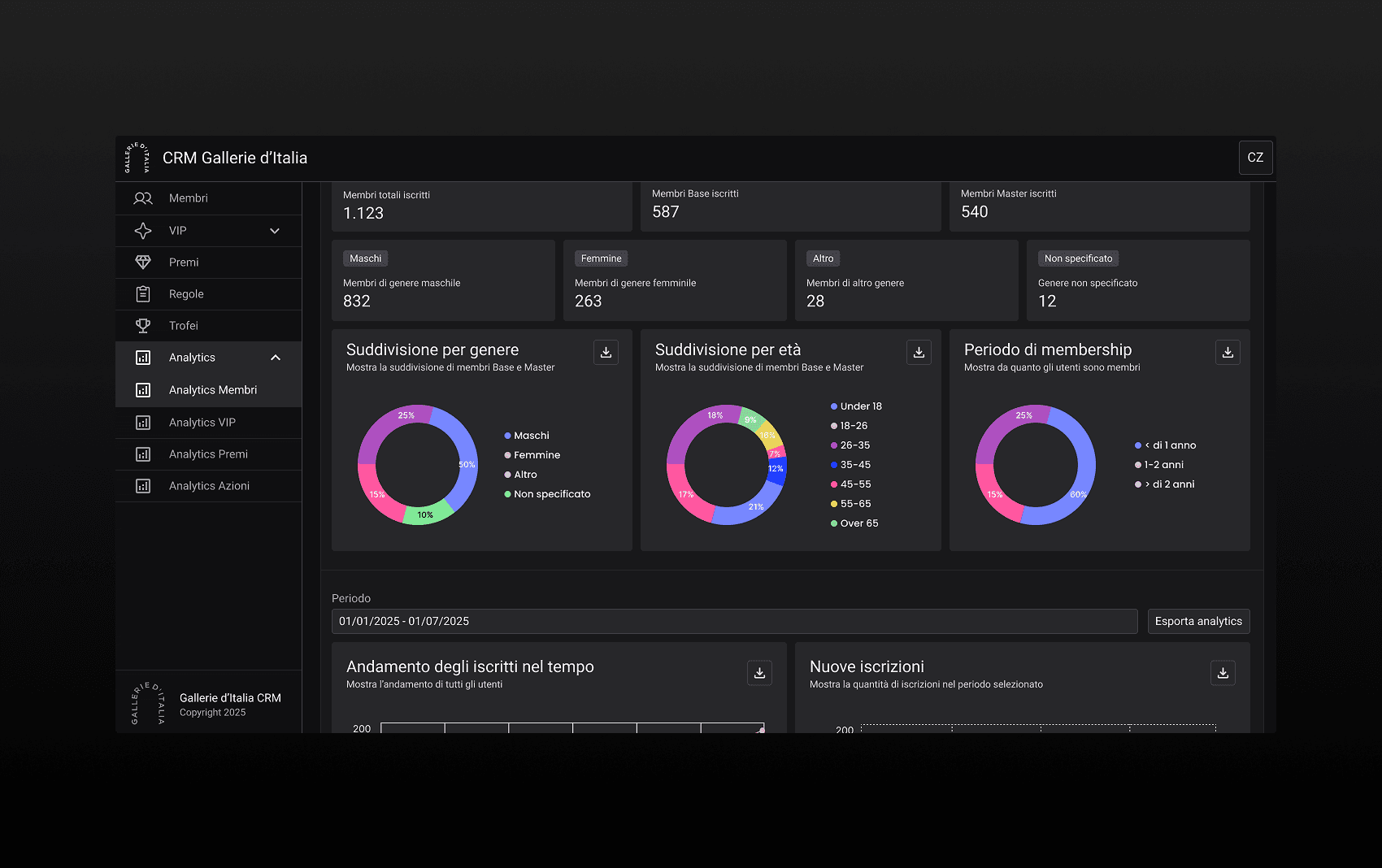Image resolution: width=1382 pixels, height=868 pixels.
Task: Toggle Maschi legend item in gender chart
Action: pyautogui.click(x=527, y=436)
